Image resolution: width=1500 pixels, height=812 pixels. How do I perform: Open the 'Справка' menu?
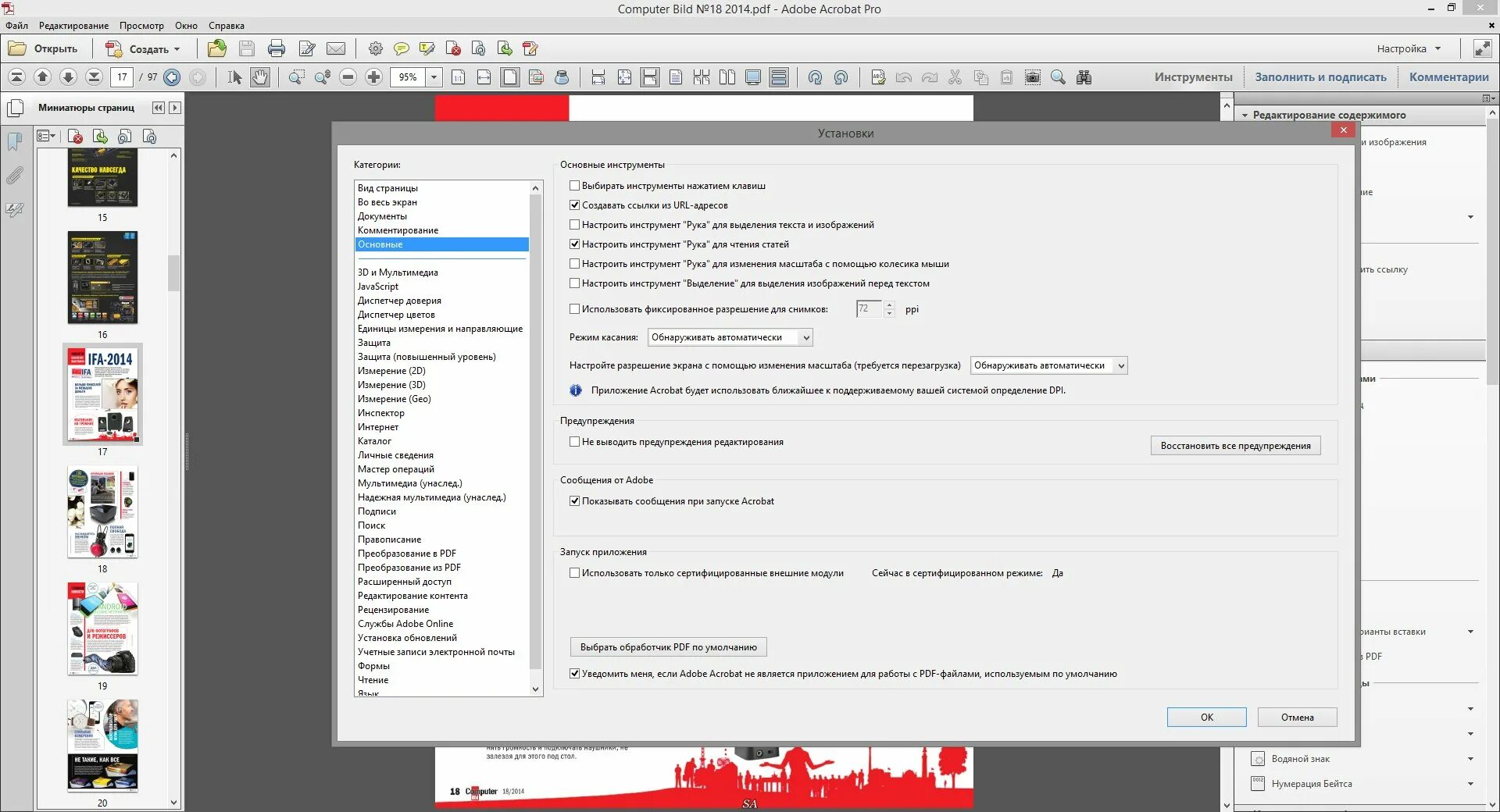coord(227,26)
